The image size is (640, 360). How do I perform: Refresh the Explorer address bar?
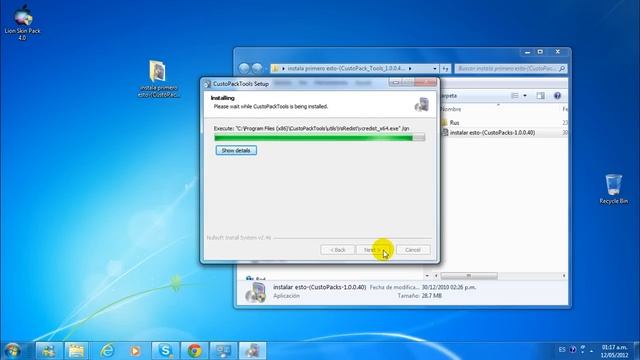[445, 69]
